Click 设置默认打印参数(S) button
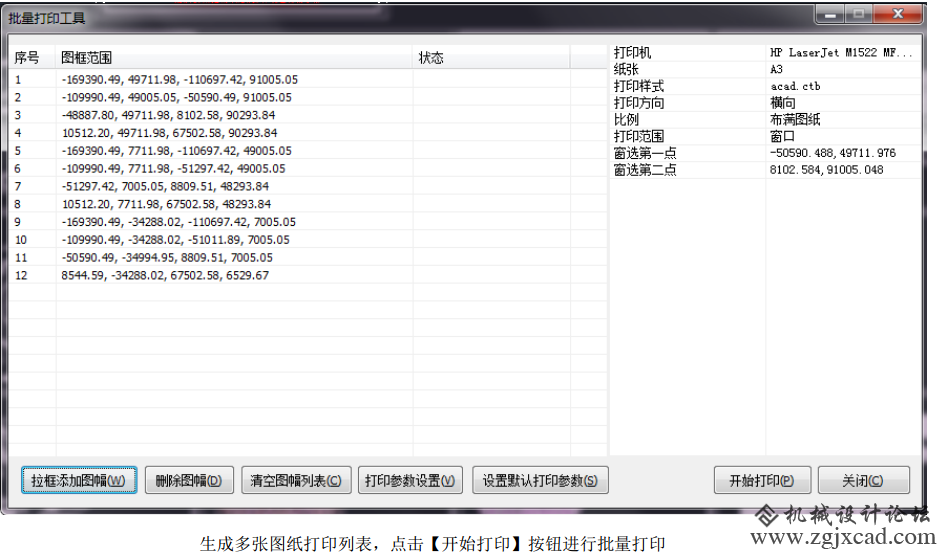943x558 pixels. coord(540,480)
